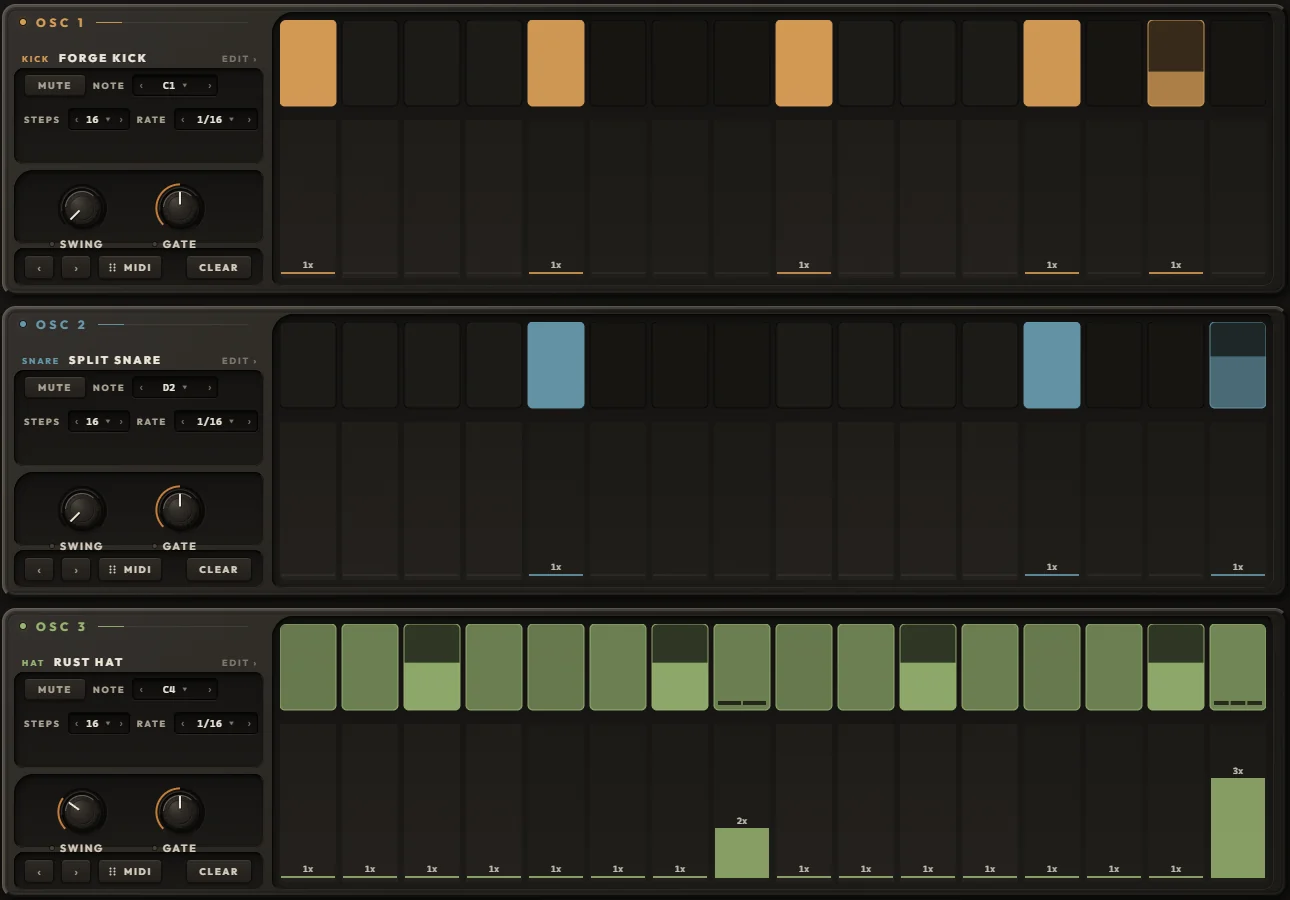Screen dimensions: 1290x900
Task: Open the OSC 1 steps dropdown
Action: (x=99, y=120)
